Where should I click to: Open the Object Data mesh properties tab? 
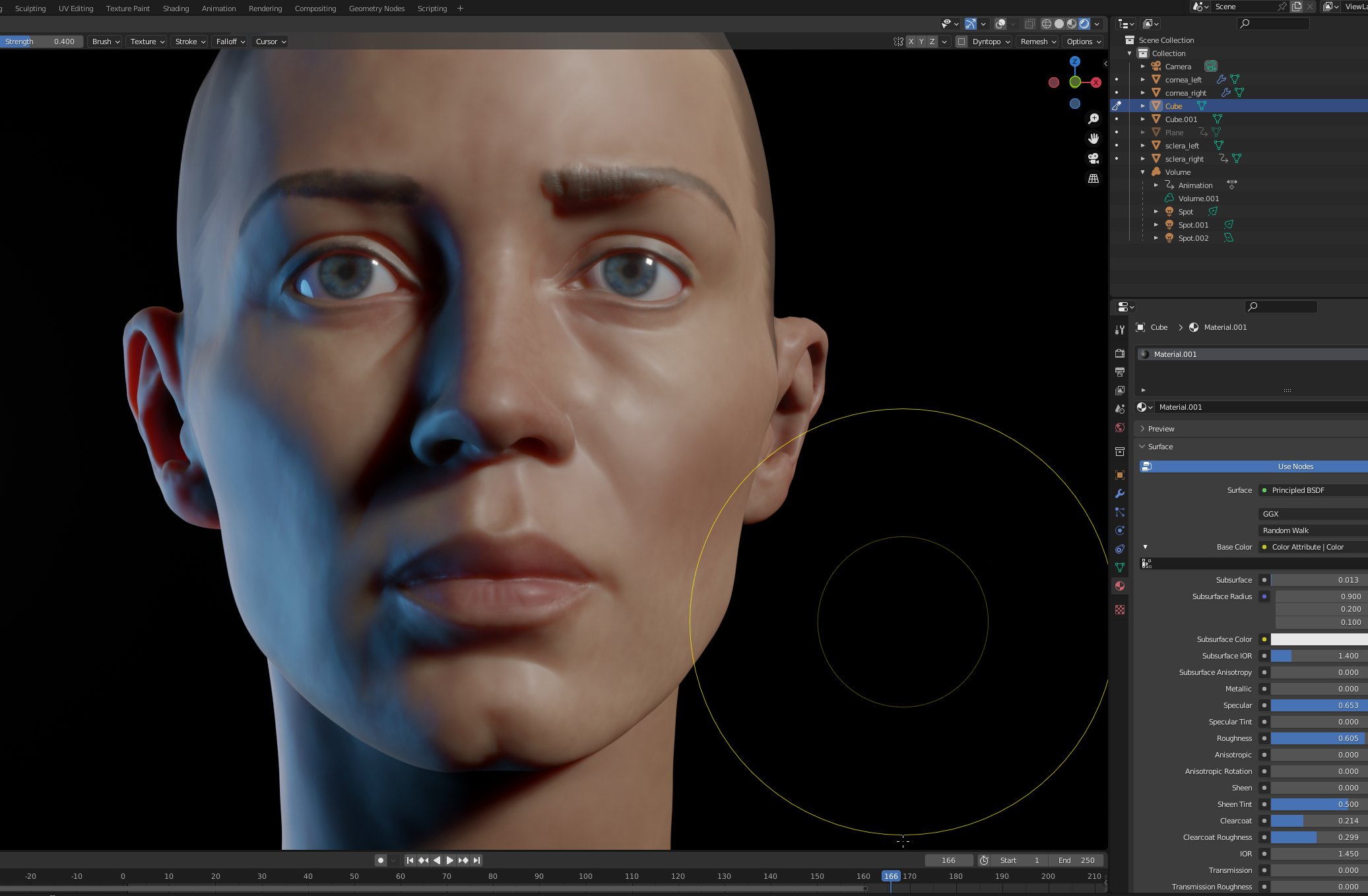1119,567
